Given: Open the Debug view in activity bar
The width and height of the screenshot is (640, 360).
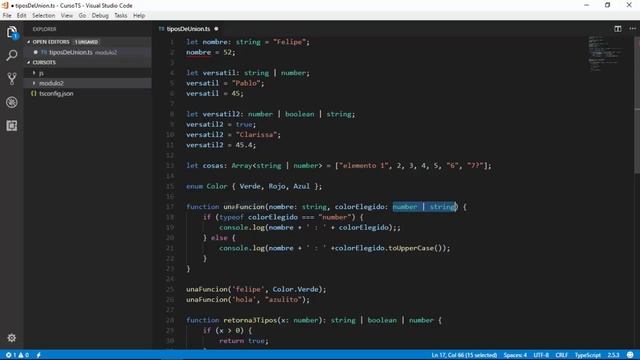Looking at the screenshot, I should [x=12, y=102].
